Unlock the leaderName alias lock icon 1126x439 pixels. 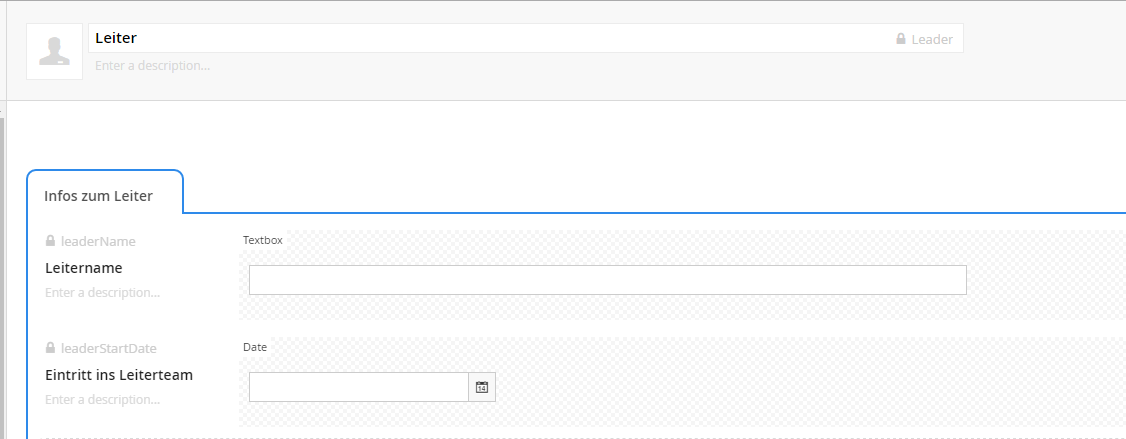[50, 241]
